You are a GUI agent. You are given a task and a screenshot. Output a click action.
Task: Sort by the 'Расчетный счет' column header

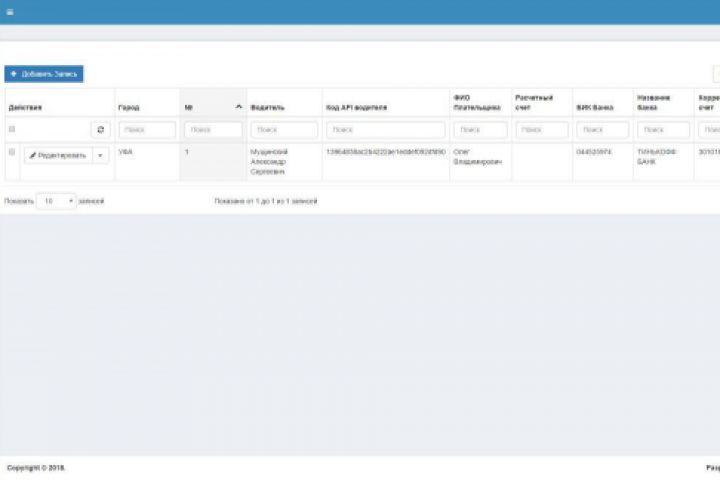tap(542, 102)
